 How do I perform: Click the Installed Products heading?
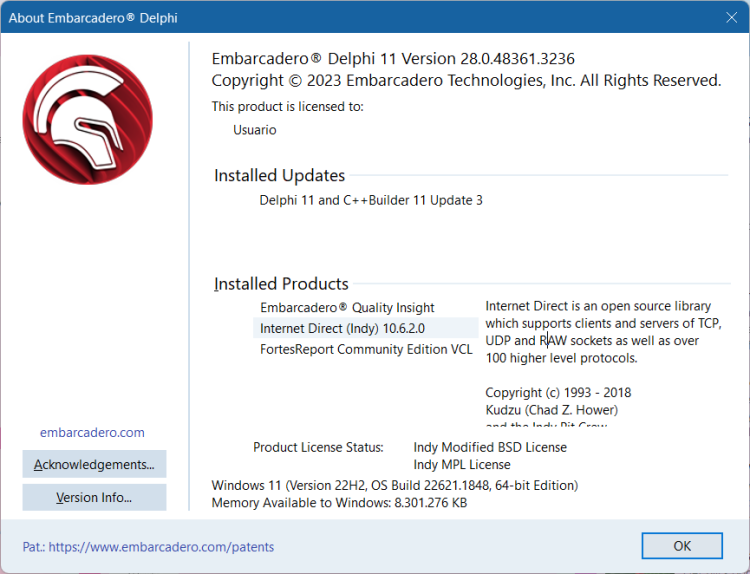pyautogui.click(x=281, y=284)
